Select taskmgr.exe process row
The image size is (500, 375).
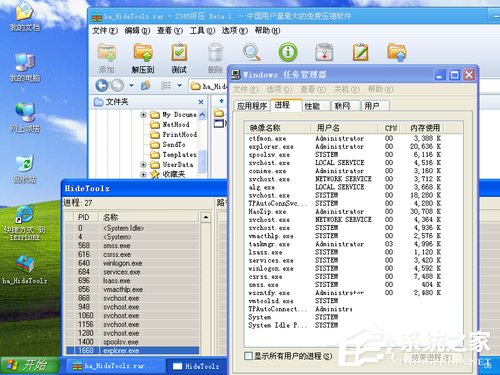[345, 244]
